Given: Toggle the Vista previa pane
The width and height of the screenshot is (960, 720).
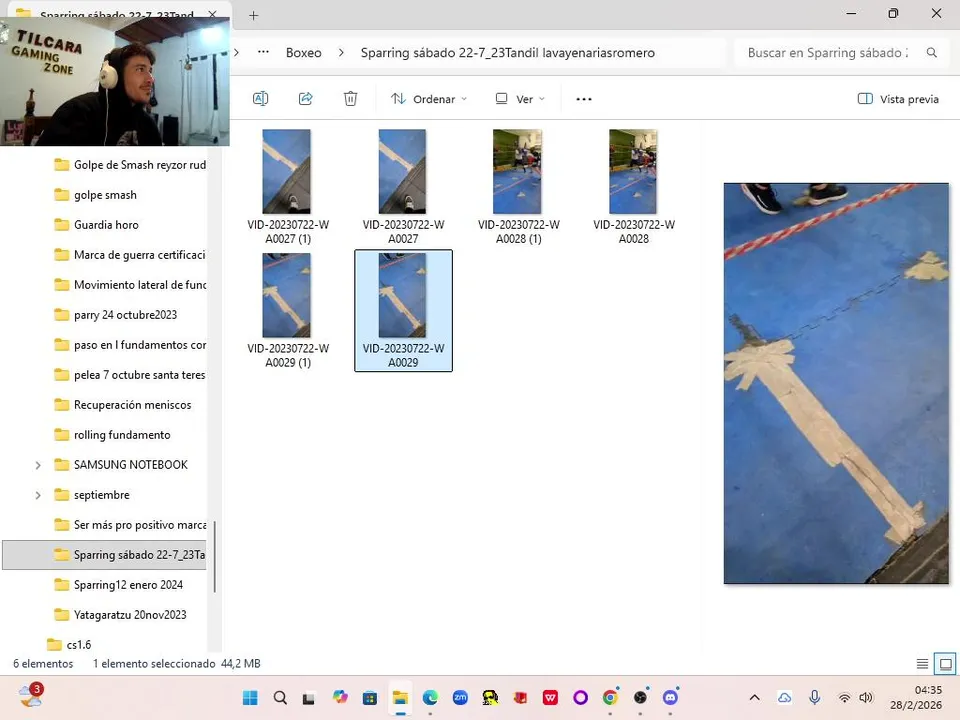Looking at the screenshot, I should click(898, 99).
